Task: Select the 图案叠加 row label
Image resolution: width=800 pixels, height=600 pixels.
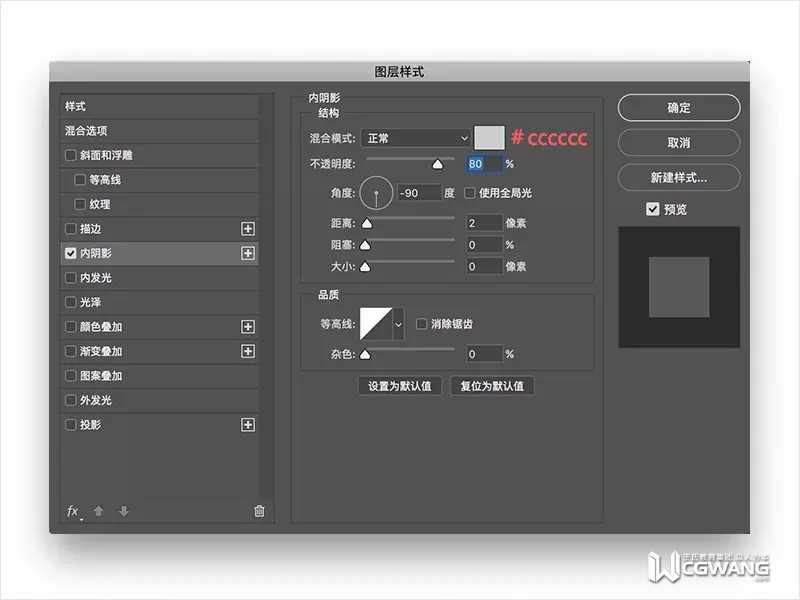Action: pos(101,376)
